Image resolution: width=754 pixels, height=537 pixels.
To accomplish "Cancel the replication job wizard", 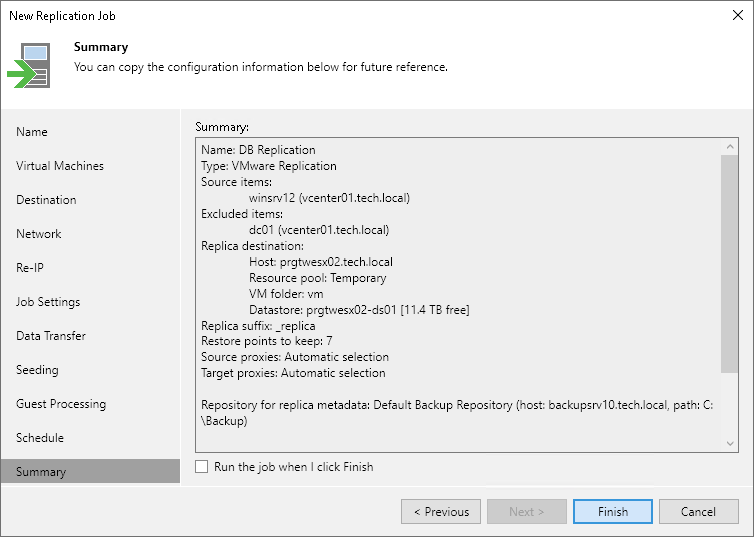I will 698,512.
